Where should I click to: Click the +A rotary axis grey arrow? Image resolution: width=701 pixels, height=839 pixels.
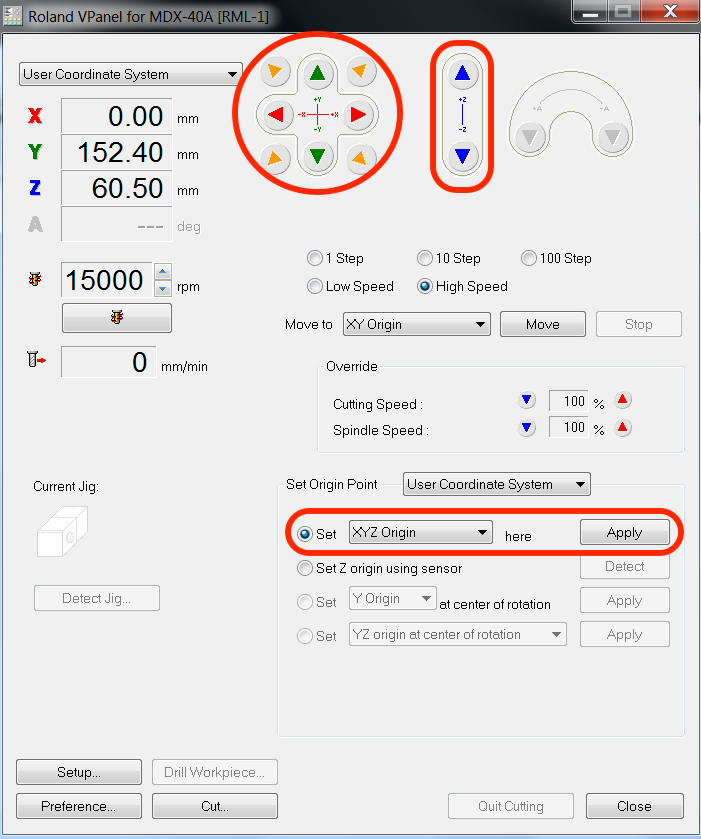[530, 138]
